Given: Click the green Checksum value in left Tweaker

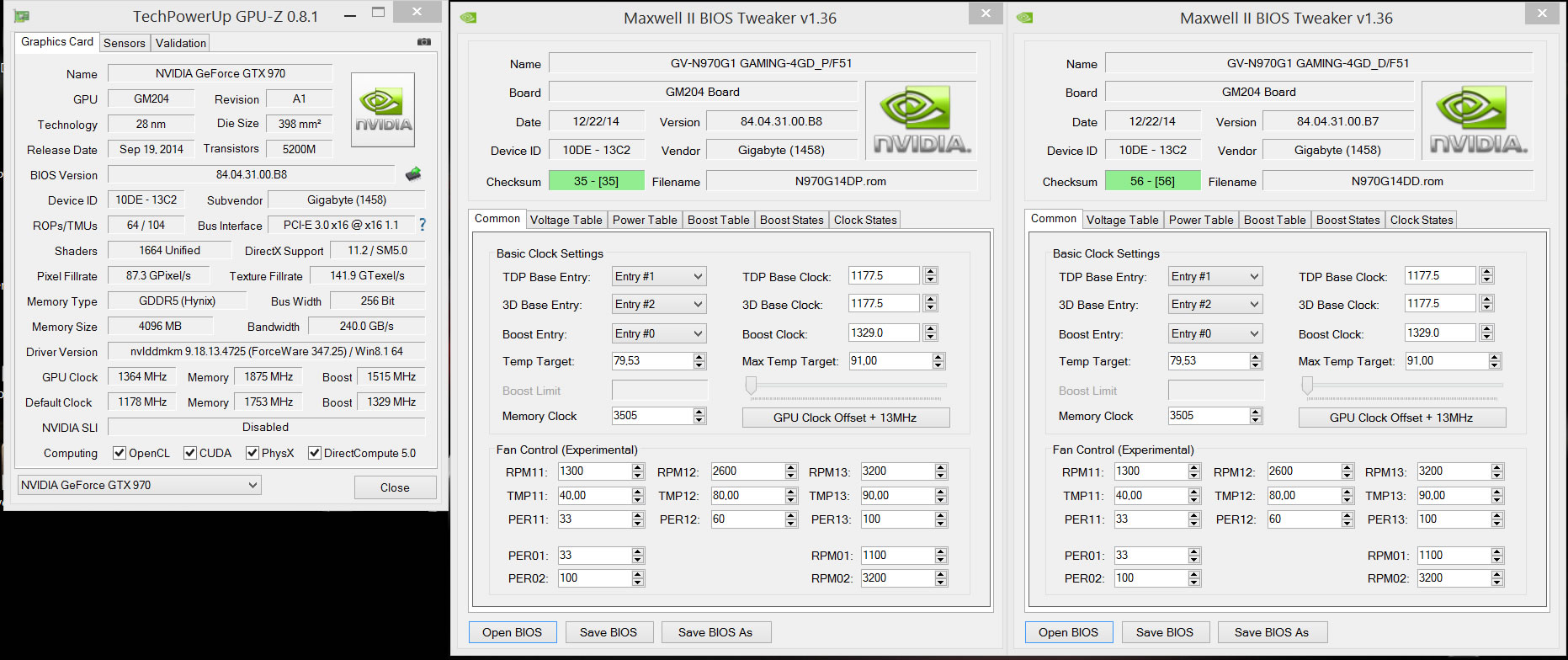Looking at the screenshot, I should (x=597, y=181).
